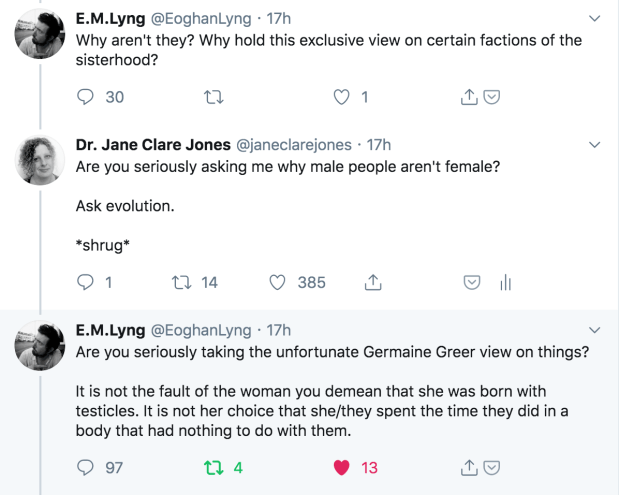Share the Germaine Greer tweet

(468, 467)
